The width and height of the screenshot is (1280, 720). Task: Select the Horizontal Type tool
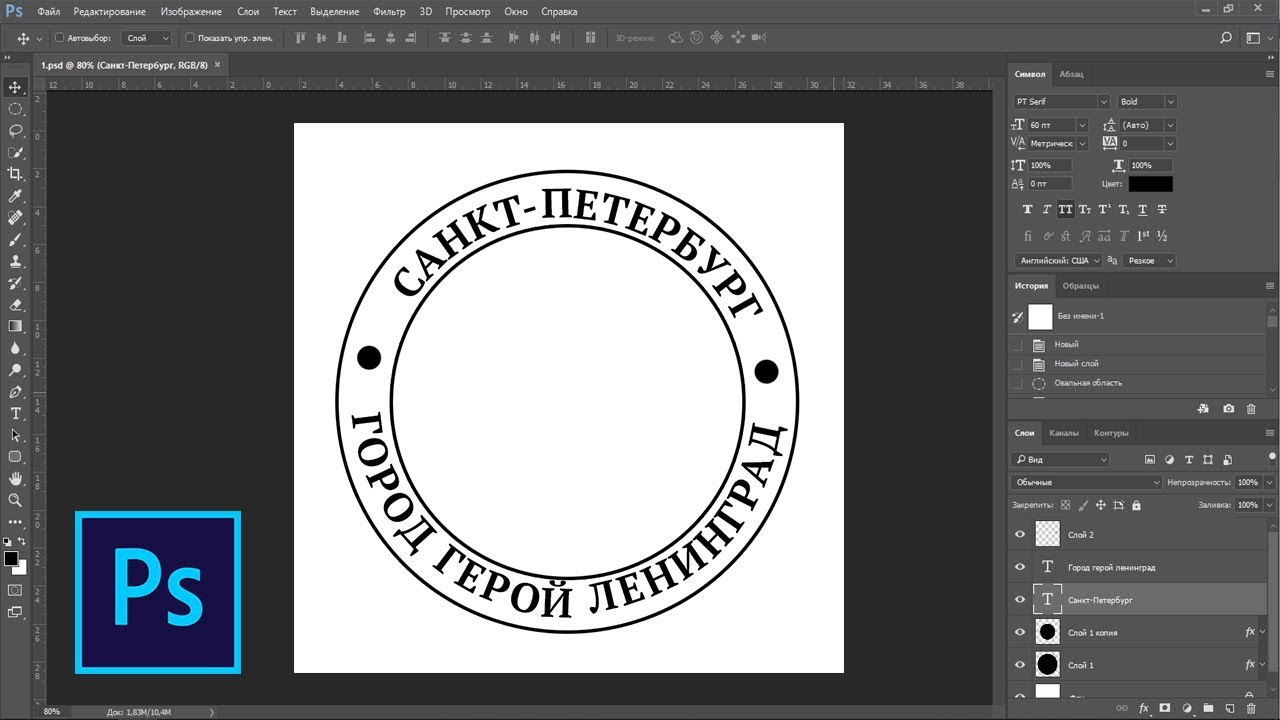pyautogui.click(x=15, y=414)
